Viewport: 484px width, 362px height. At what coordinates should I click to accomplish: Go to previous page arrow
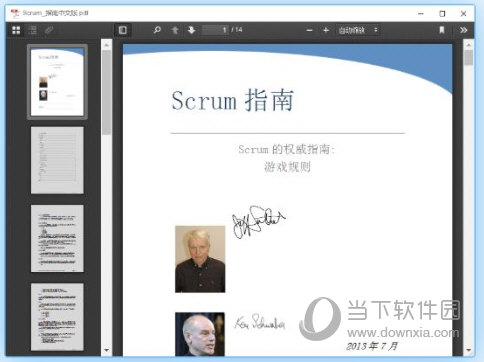pyautogui.click(x=175, y=30)
